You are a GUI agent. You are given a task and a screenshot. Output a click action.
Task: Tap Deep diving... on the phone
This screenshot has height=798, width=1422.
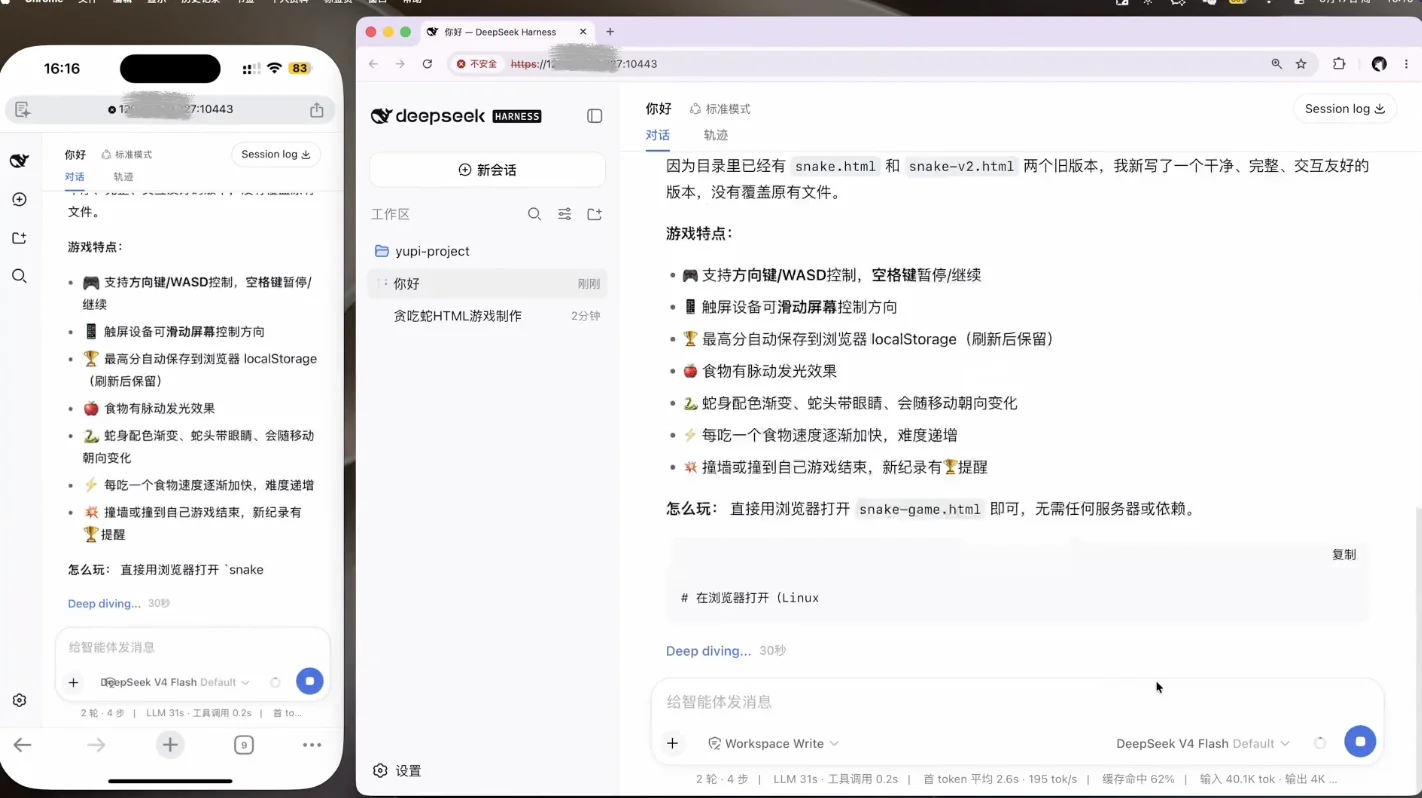coord(104,604)
